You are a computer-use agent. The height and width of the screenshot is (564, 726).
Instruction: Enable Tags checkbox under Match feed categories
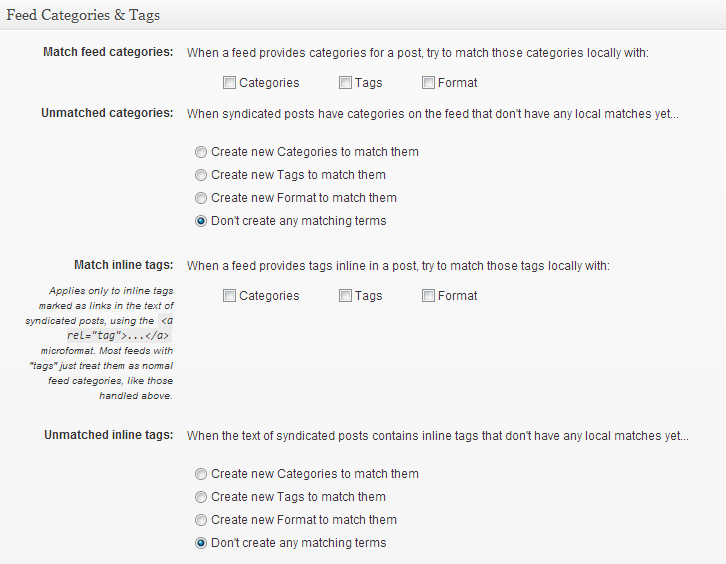pos(345,83)
